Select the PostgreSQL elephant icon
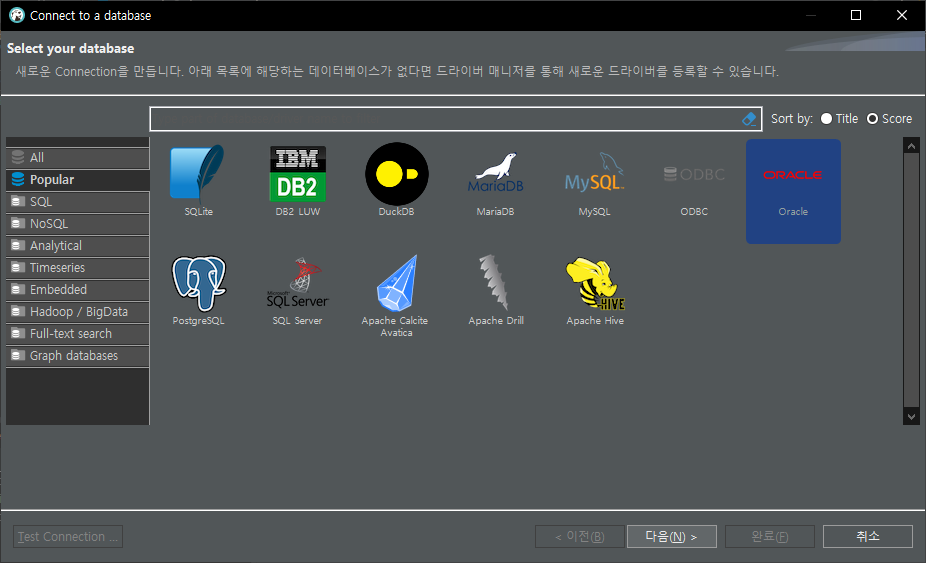This screenshot has width=926, height=563. (x=198, y=284)
